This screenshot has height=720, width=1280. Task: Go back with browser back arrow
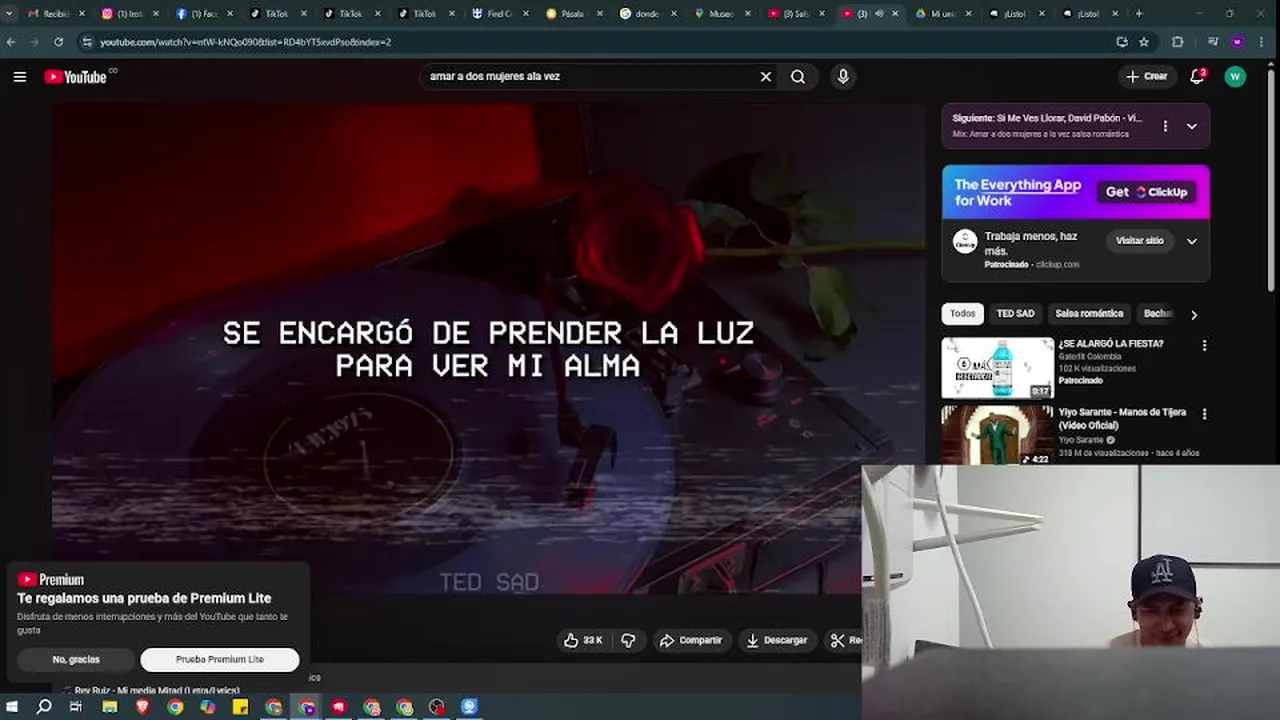click(x=11, y=42)
